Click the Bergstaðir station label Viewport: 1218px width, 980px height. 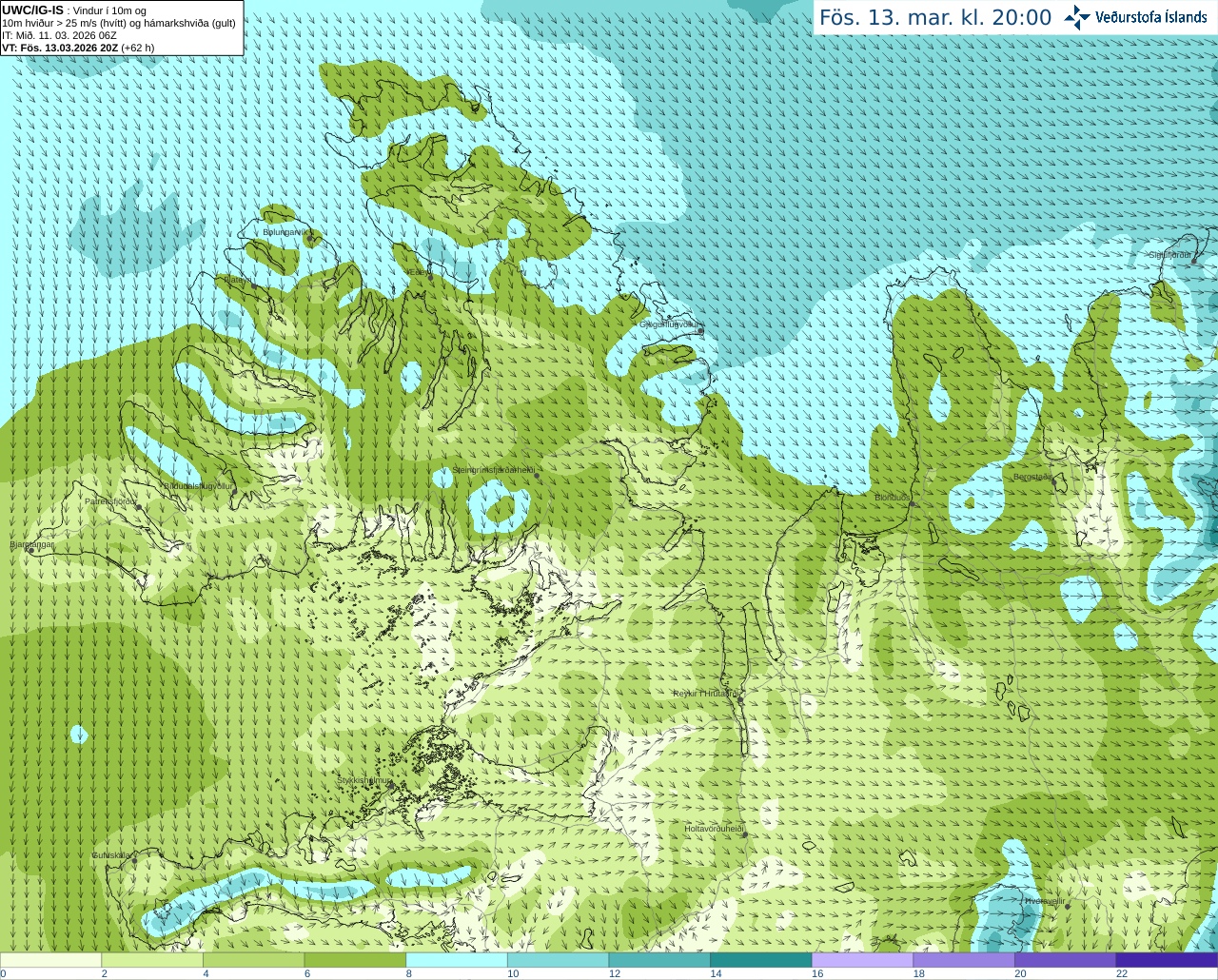[1032, 477]
